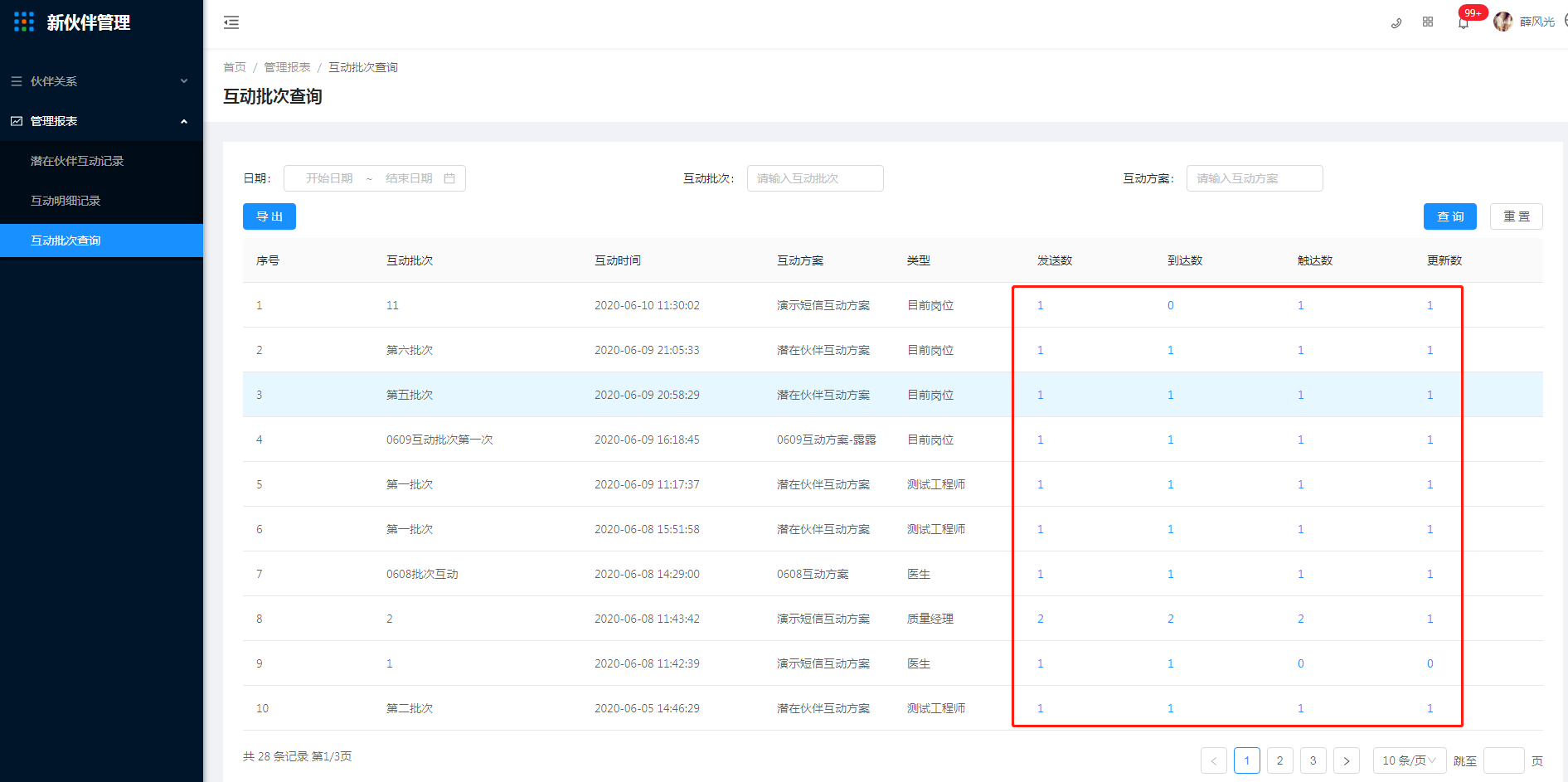Click username 薛风光 in header

click(1537, 22)
